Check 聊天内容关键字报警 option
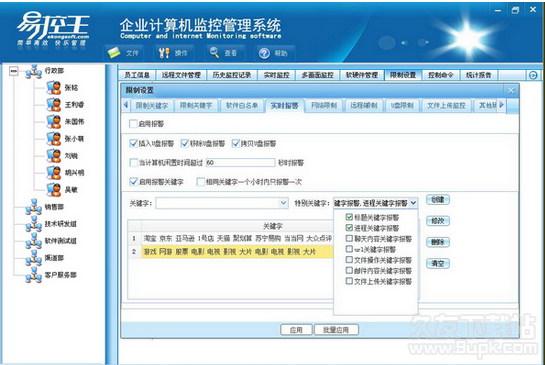 pyautogui.click(x=349, y=238)
